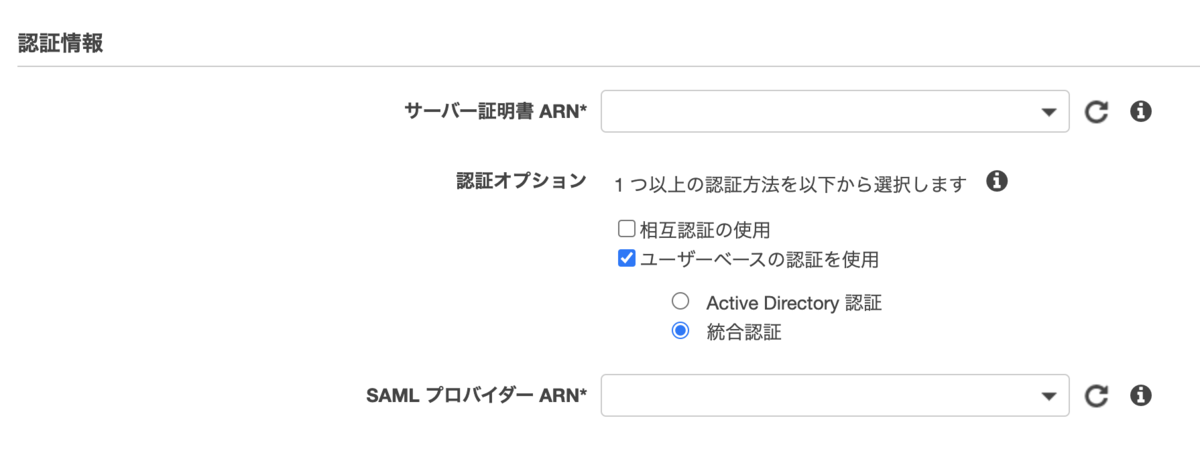Click the ユーザーベースの認証を使用 label text

click(759, 260)
